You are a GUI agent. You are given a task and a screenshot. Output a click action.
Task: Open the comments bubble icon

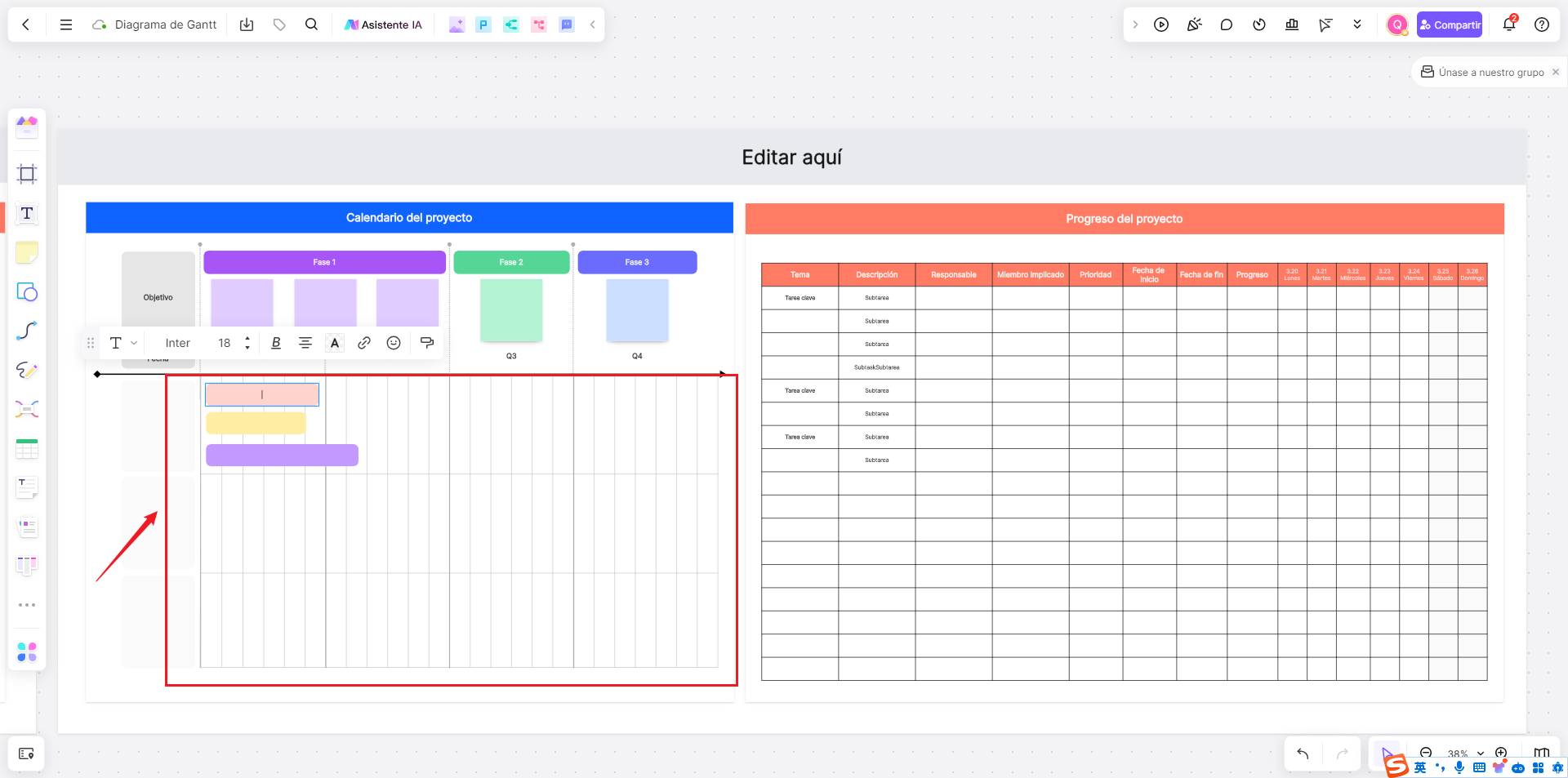(1227, 24)
